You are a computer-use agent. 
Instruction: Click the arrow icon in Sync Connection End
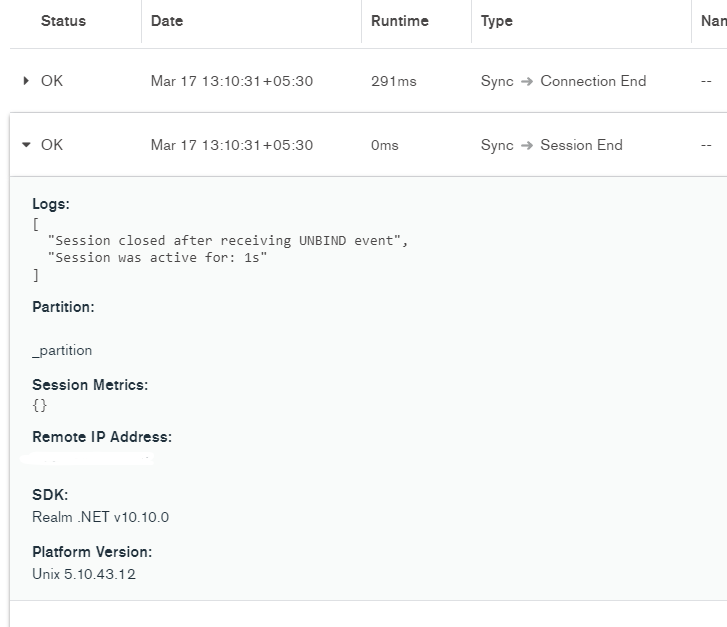[x=527, y=81]
